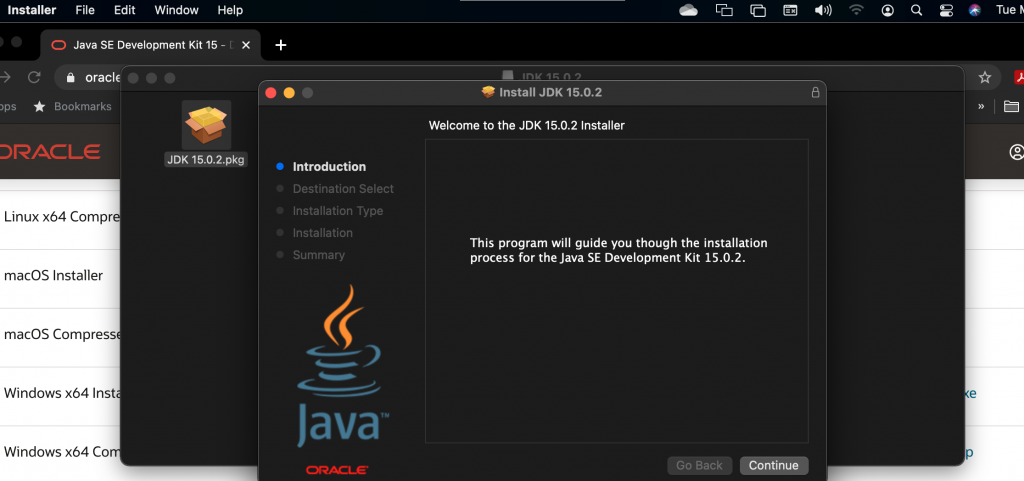1024x481 pixels.
Task: Close the Install JDK 15.0.2 window
Action: (x=271, y=93)
